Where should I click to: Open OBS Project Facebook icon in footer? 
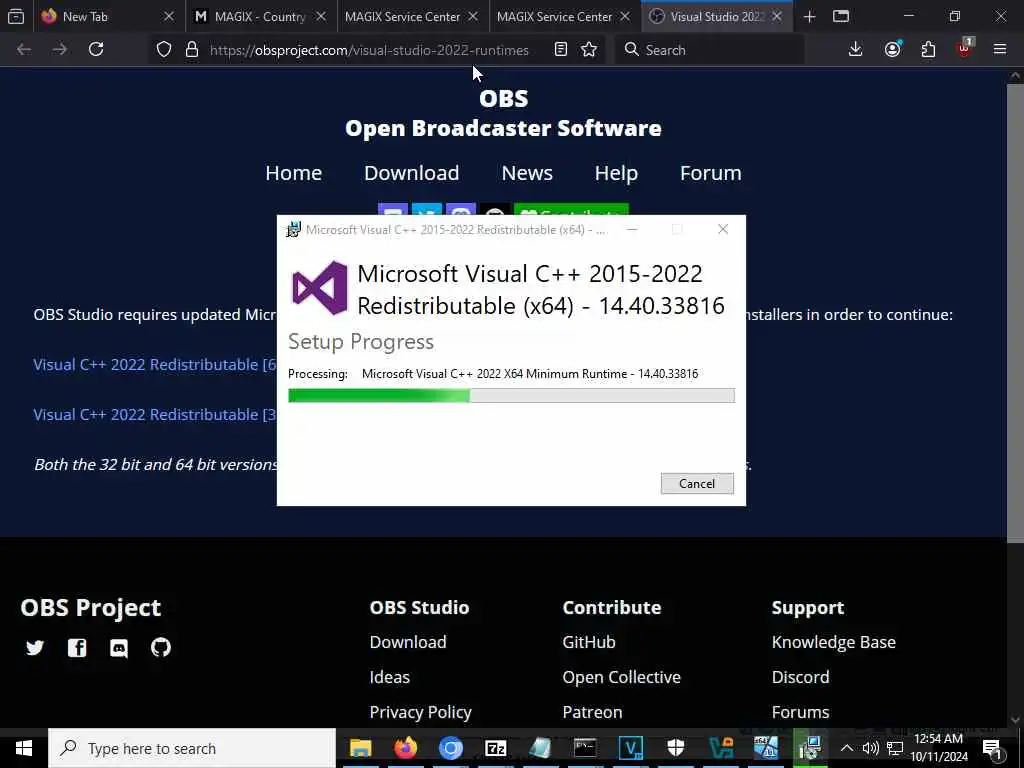coord(77,647)
